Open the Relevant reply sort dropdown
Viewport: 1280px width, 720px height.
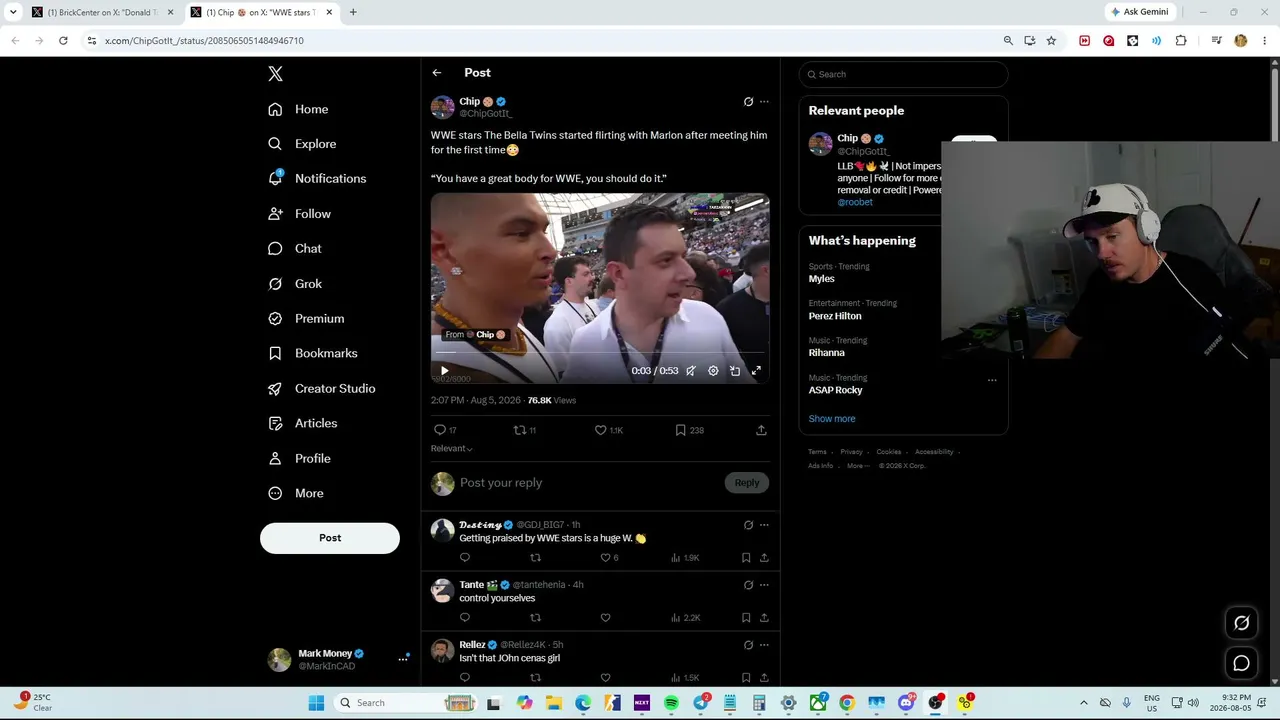tap(451, 448)
